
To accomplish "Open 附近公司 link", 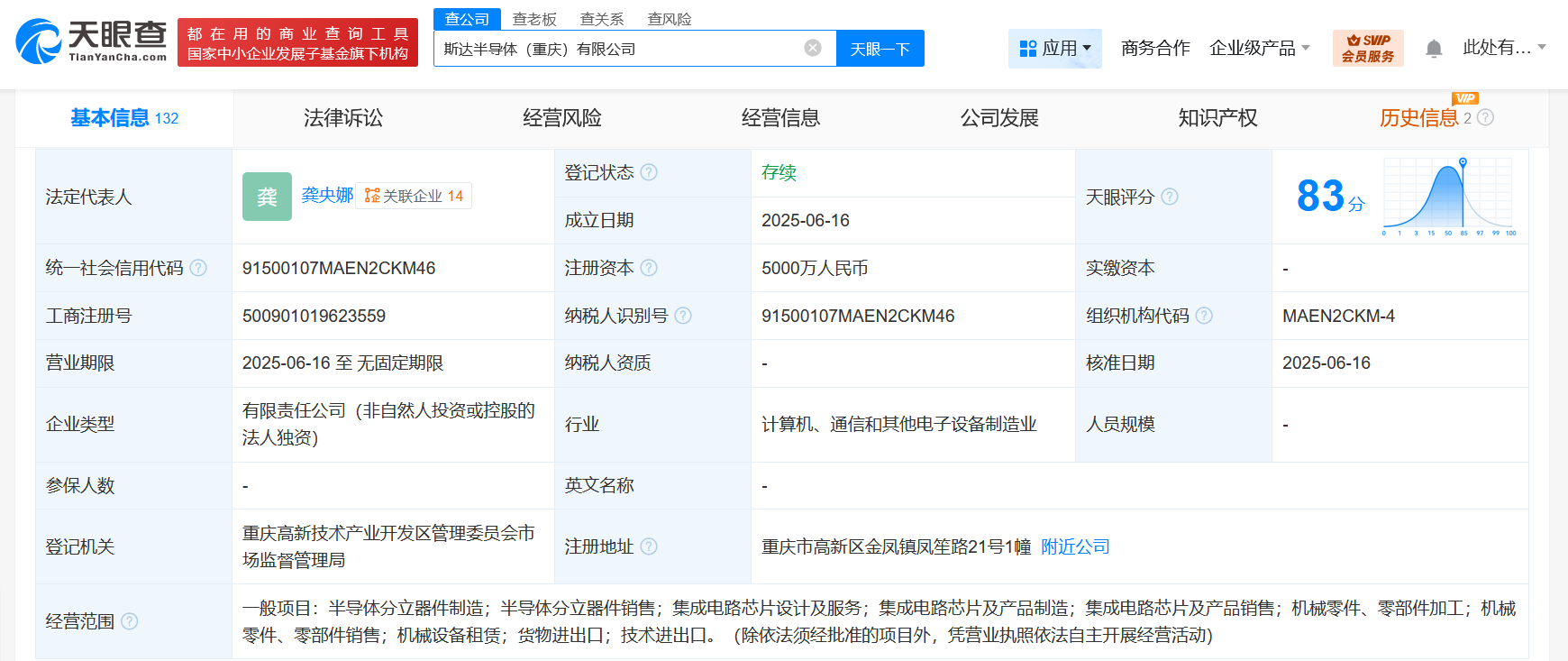I will pos(1075,546).
